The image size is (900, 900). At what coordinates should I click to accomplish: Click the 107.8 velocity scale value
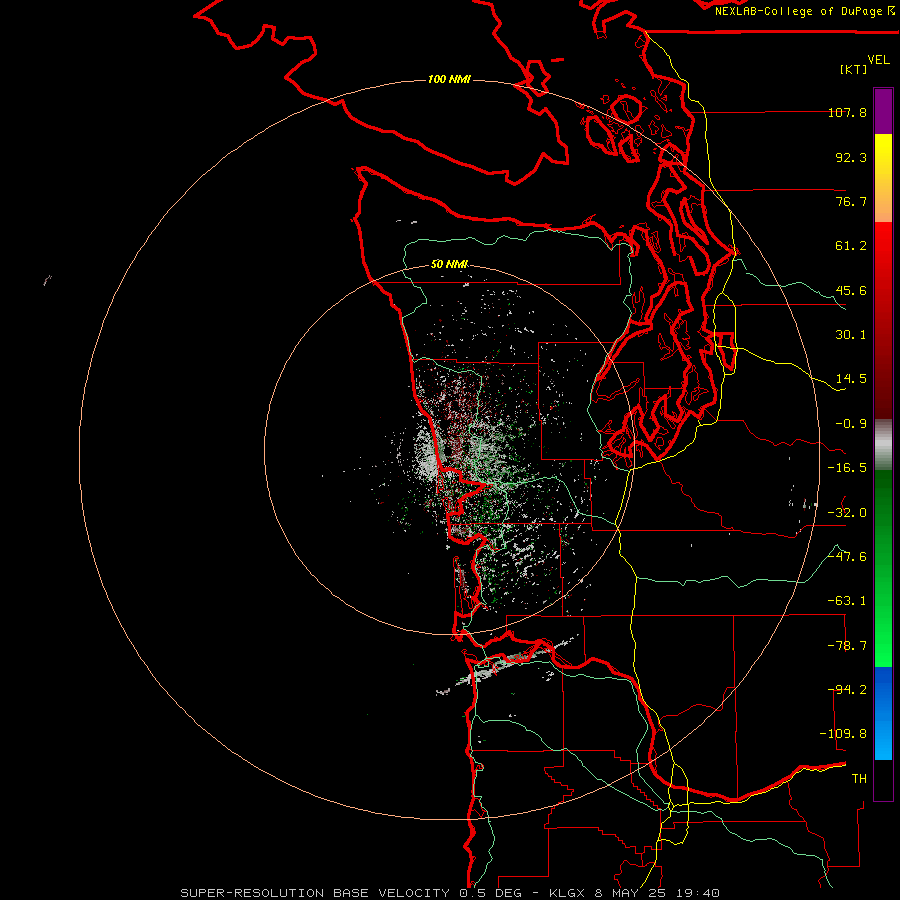click(x=847, y=112)
